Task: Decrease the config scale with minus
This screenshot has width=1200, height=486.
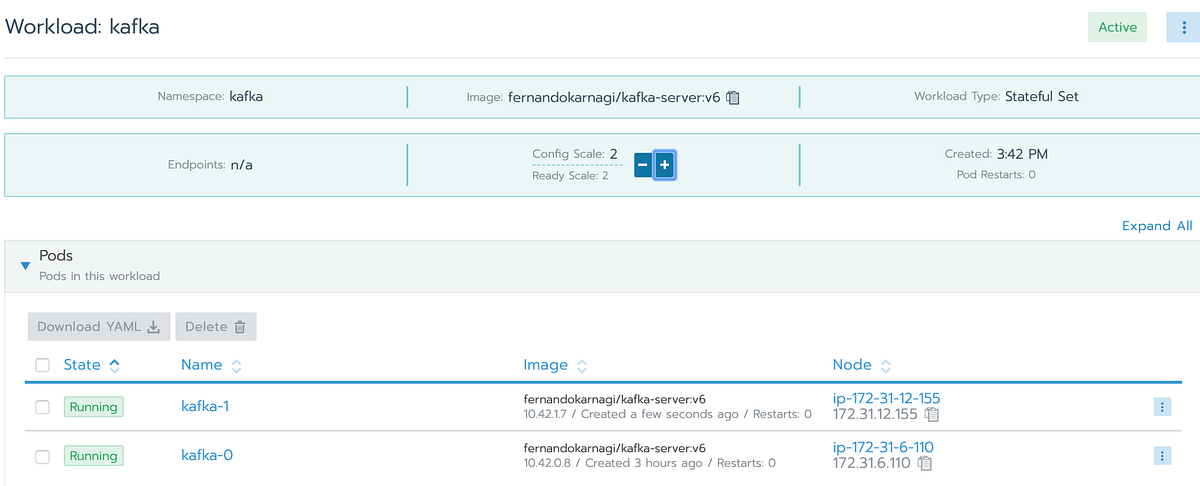Action: click(x=643, y=165)
